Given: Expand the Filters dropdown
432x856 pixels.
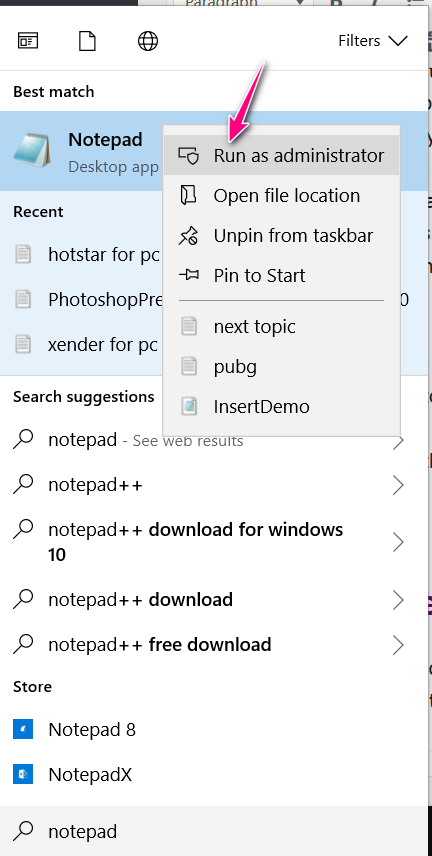Looking at the screenshot, I should tap(372, 41).
